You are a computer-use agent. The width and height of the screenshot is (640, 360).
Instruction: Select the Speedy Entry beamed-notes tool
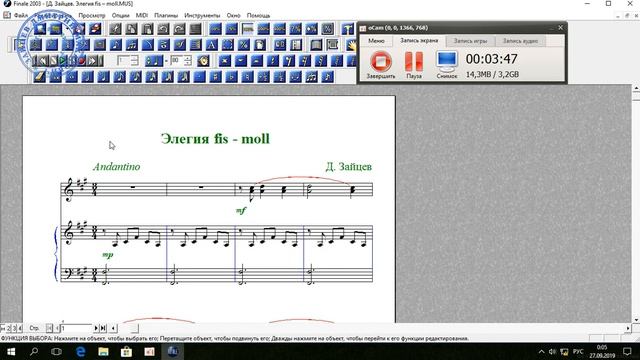[131, 44]
